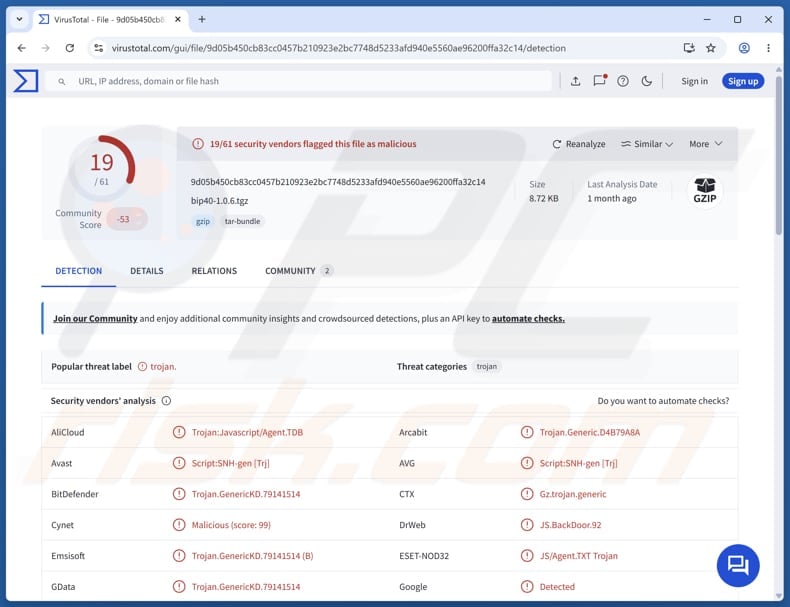Click the alert icon in Arcabit row

[x=527, y=432]
